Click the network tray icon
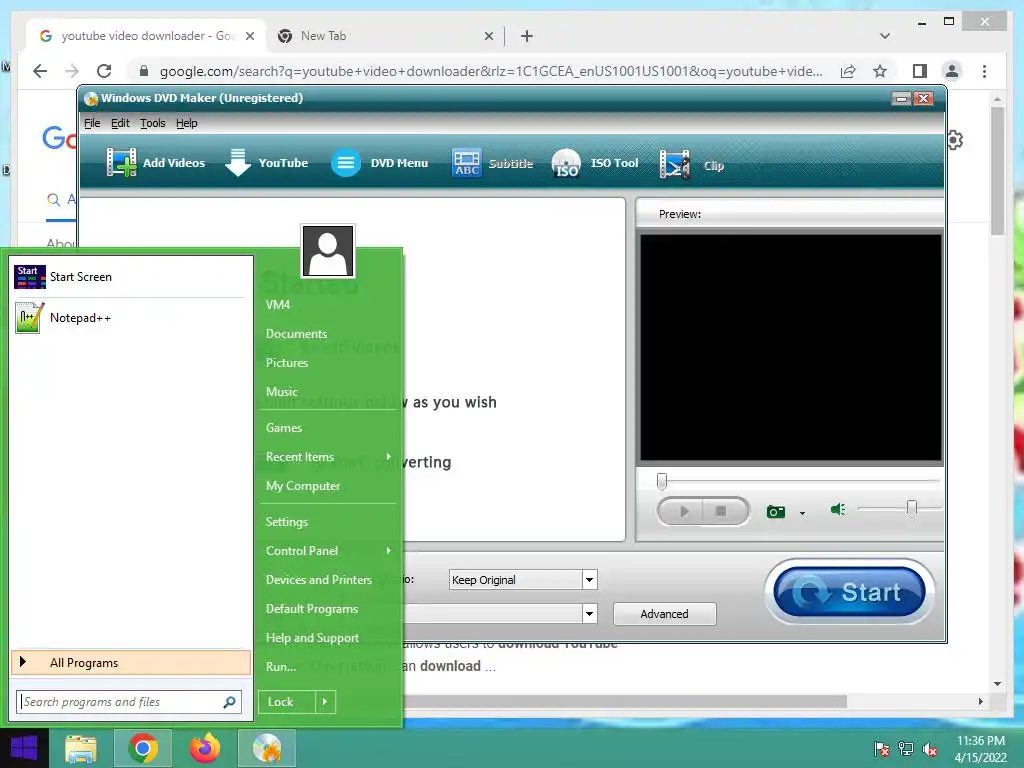 point(906,749)
